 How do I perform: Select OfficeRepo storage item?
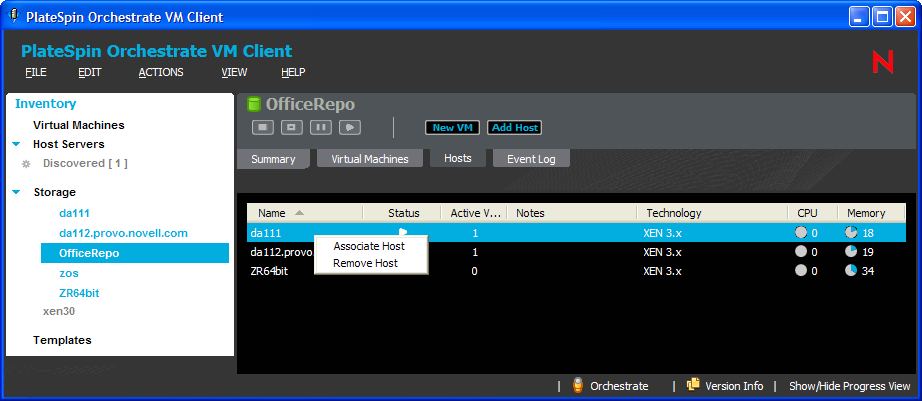pyautogui.click(x=135, y=253)
